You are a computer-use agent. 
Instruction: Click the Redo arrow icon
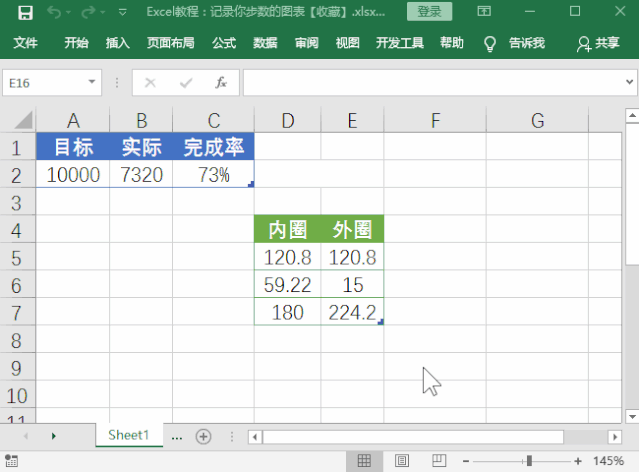point(88,13)
